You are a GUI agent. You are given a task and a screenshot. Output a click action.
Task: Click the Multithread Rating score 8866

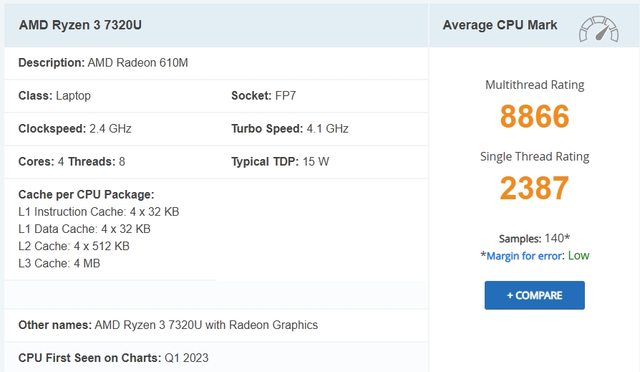[x=534, y=116]
